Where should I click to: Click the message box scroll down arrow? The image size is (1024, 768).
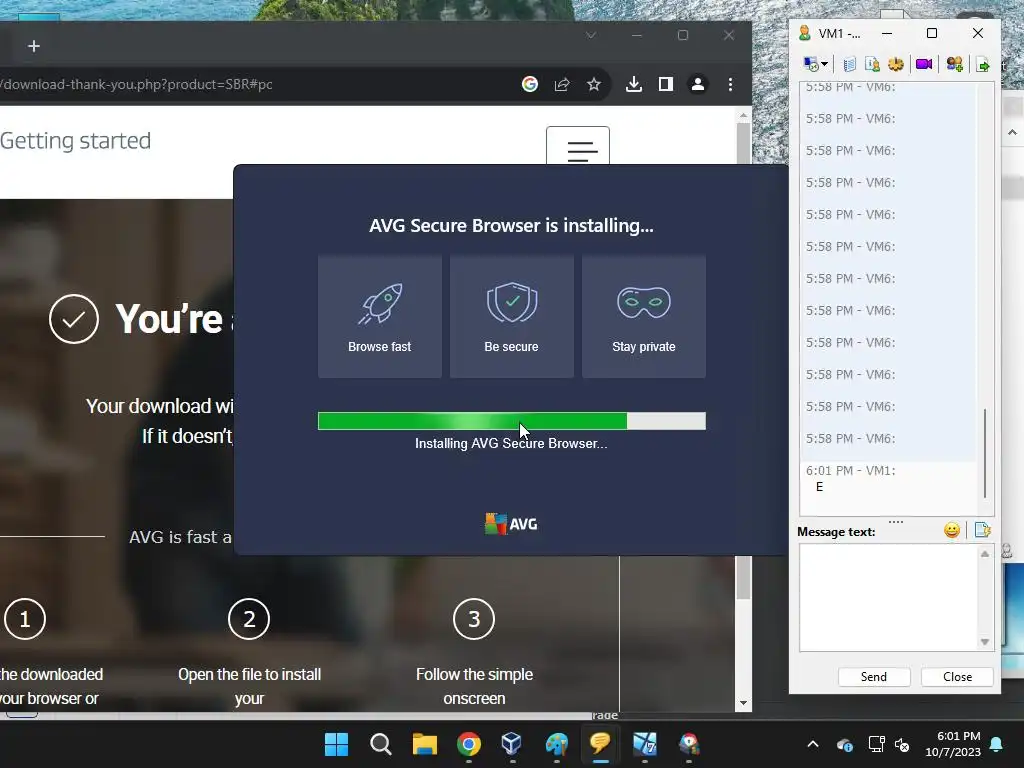pos(985,642)
